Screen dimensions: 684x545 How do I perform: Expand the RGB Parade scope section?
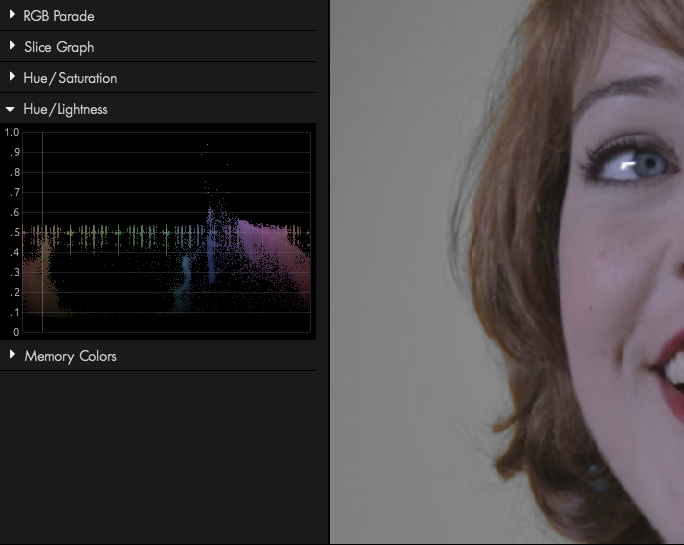(x=12, y=15)
